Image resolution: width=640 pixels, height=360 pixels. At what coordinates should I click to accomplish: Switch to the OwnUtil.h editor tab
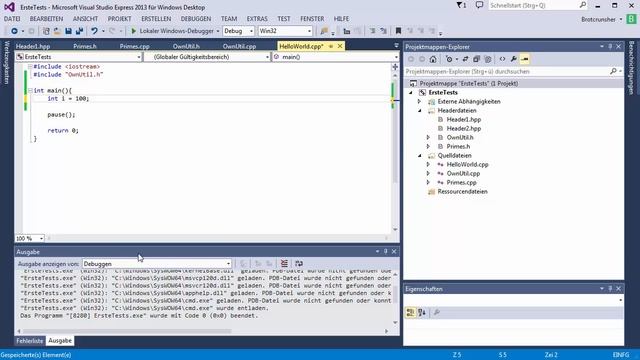point(186,47)
